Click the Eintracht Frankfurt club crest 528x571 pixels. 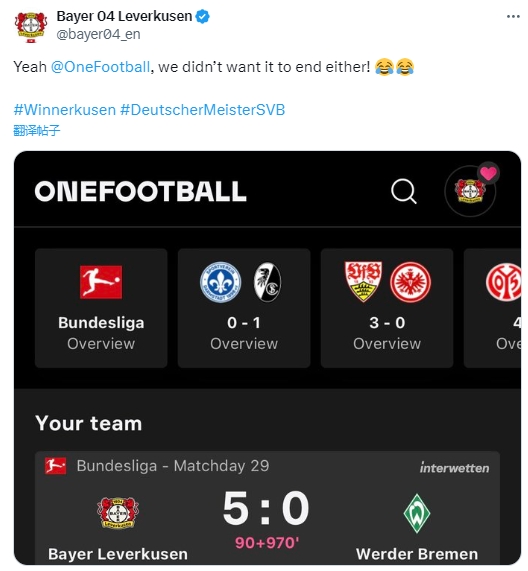tap(410, 282)
